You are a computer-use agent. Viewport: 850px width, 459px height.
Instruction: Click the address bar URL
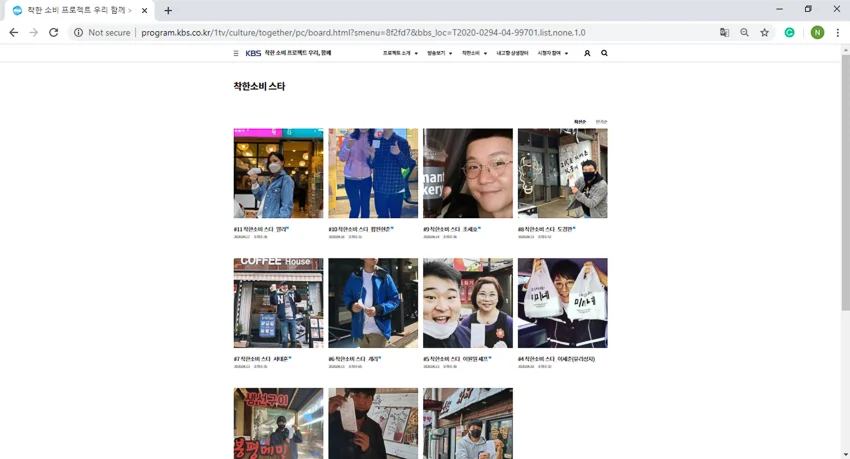[x=363, y=33]
